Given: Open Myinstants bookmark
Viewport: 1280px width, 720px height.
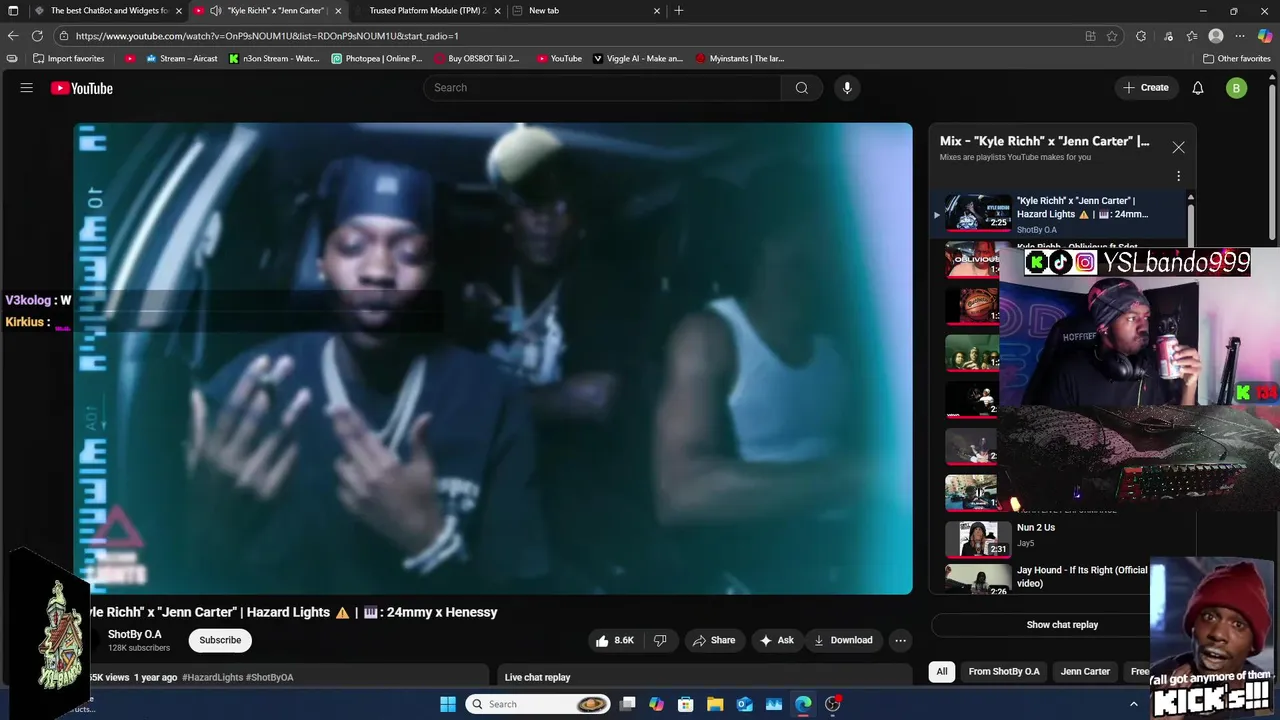Looking at the screenshot, I should 739,58.
